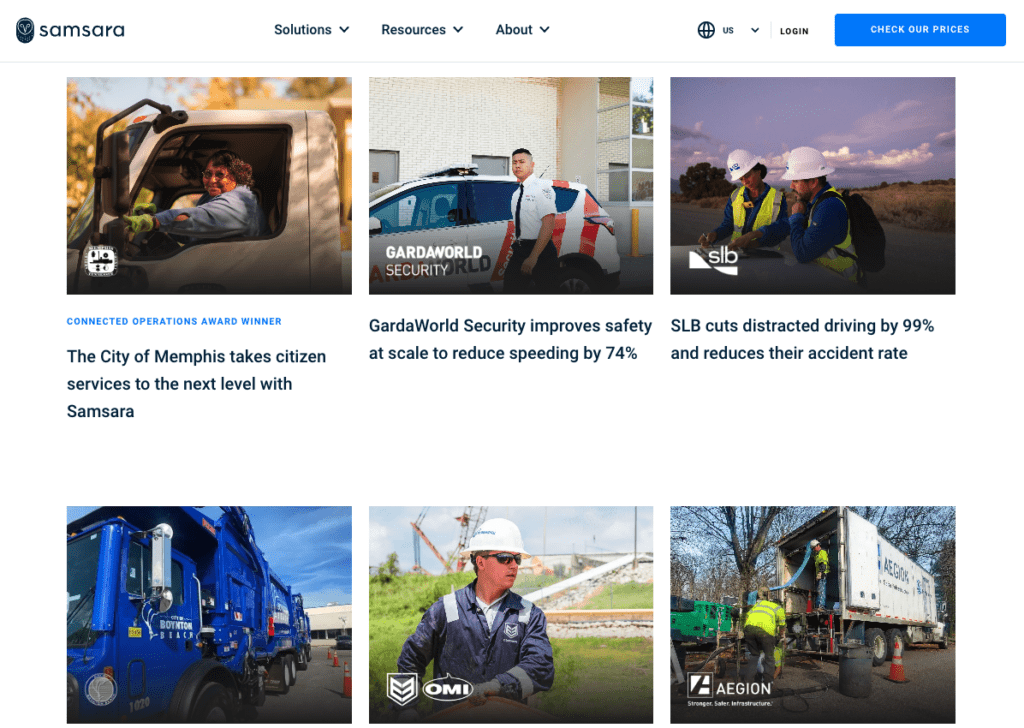
Task: Expand the About chevron arrow
Action: tap(545, 29)
